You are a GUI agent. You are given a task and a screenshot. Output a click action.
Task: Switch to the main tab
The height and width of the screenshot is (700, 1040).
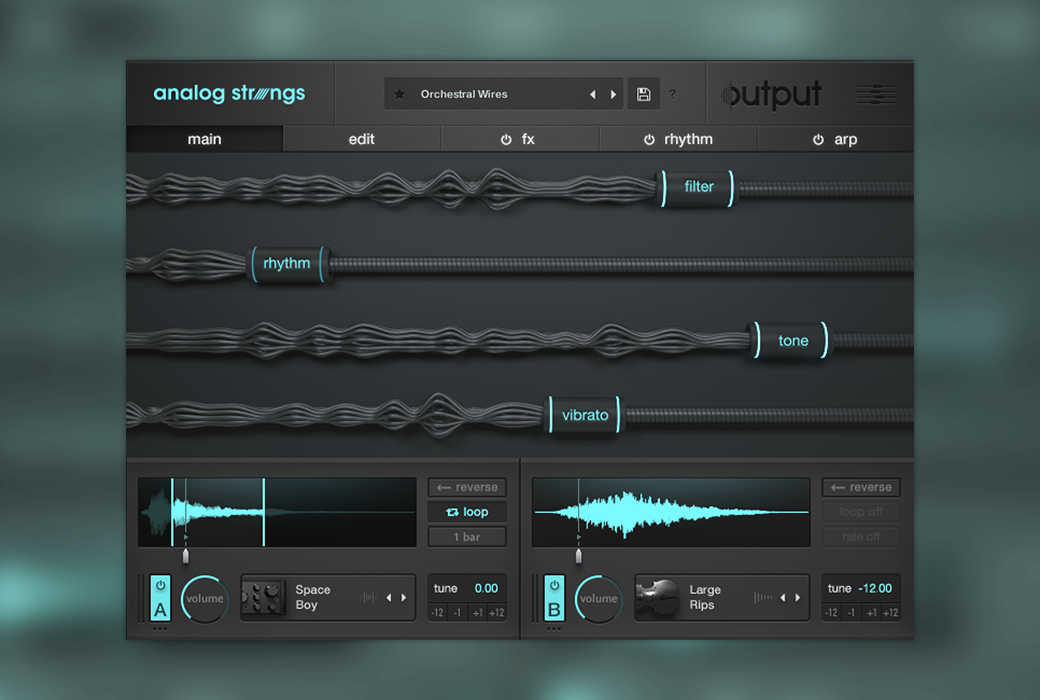[x=204, y=139]
